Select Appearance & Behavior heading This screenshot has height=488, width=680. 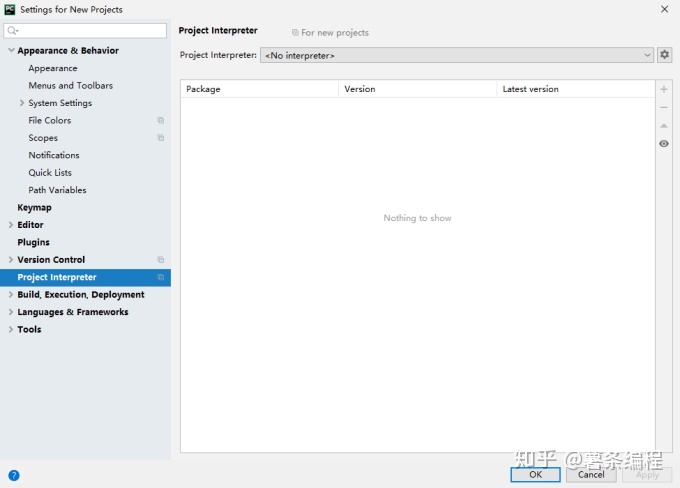pos(68,50)
